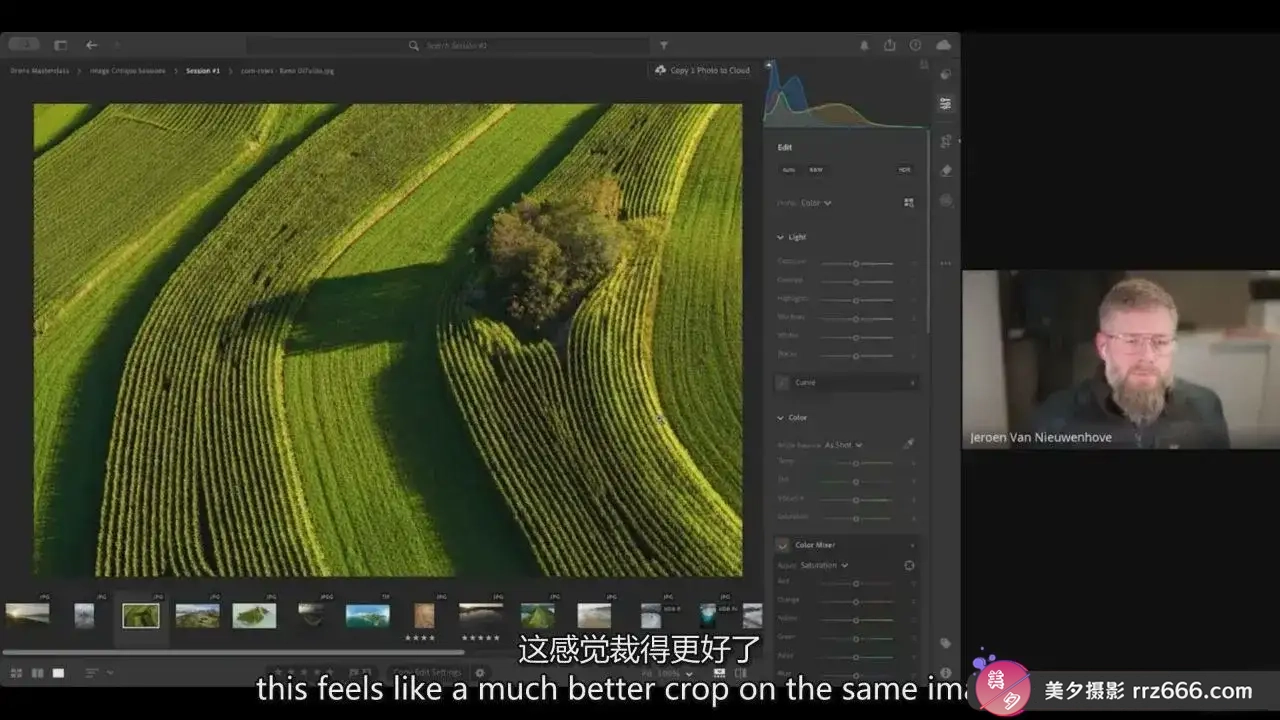Screen dimensions: 1280x720
Task: Open the masking circle tool icon
Action: [x=945, y=201]
